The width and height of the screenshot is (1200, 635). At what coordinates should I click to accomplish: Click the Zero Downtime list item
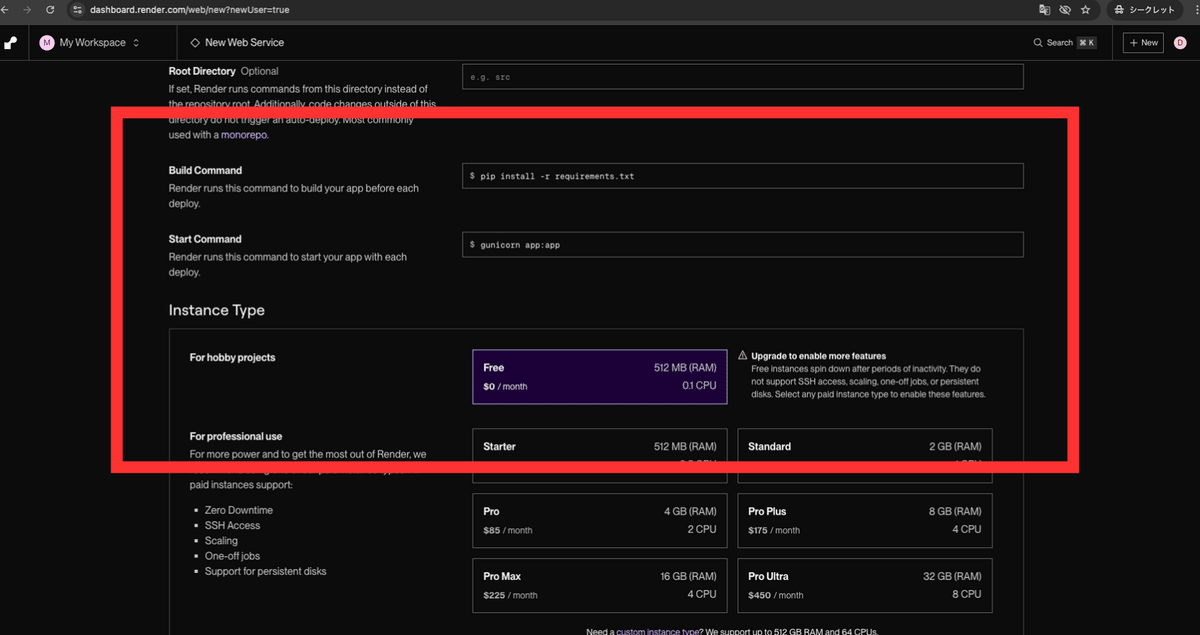[239, 510]
